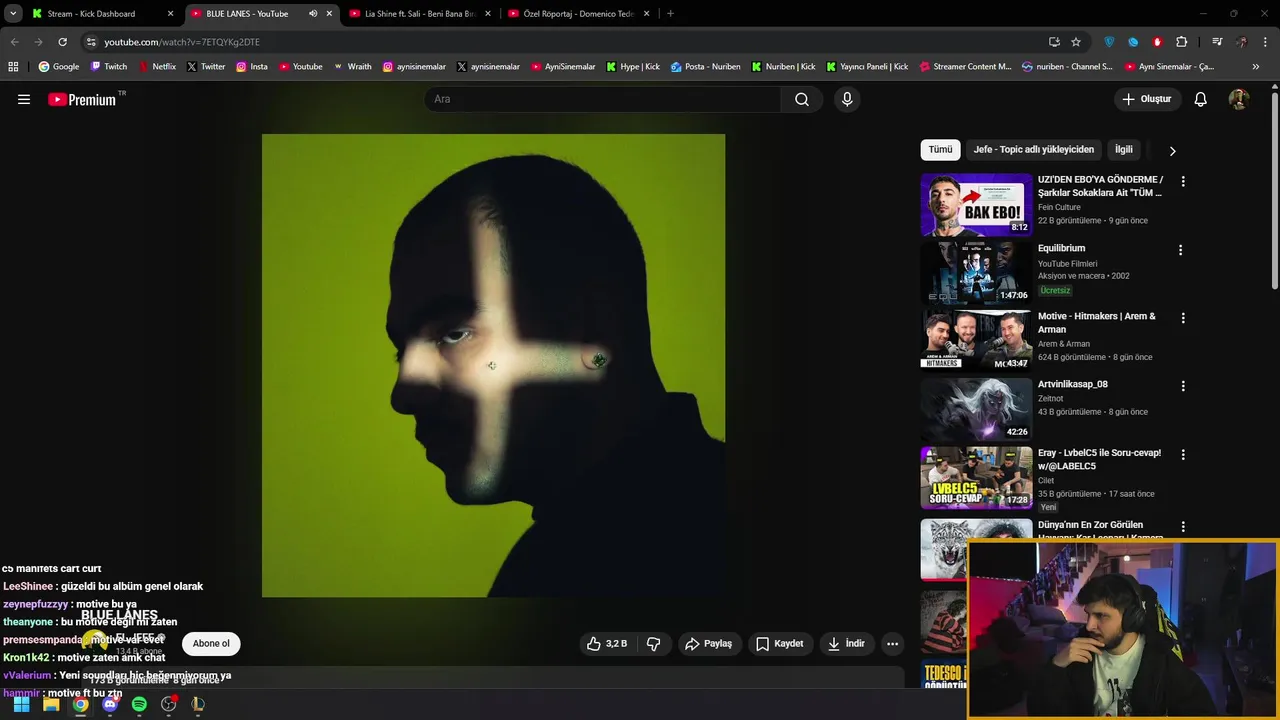Open Twitch bookmark
The width and height of the screenshot is (1280, 720).
(x=109, y=67)
